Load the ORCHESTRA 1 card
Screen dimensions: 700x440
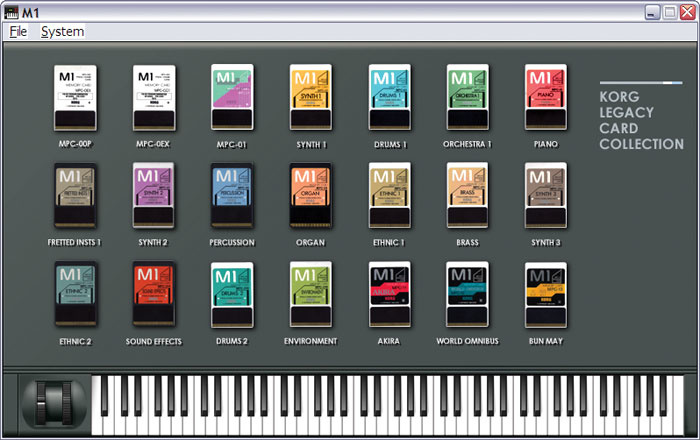(467, 98)
